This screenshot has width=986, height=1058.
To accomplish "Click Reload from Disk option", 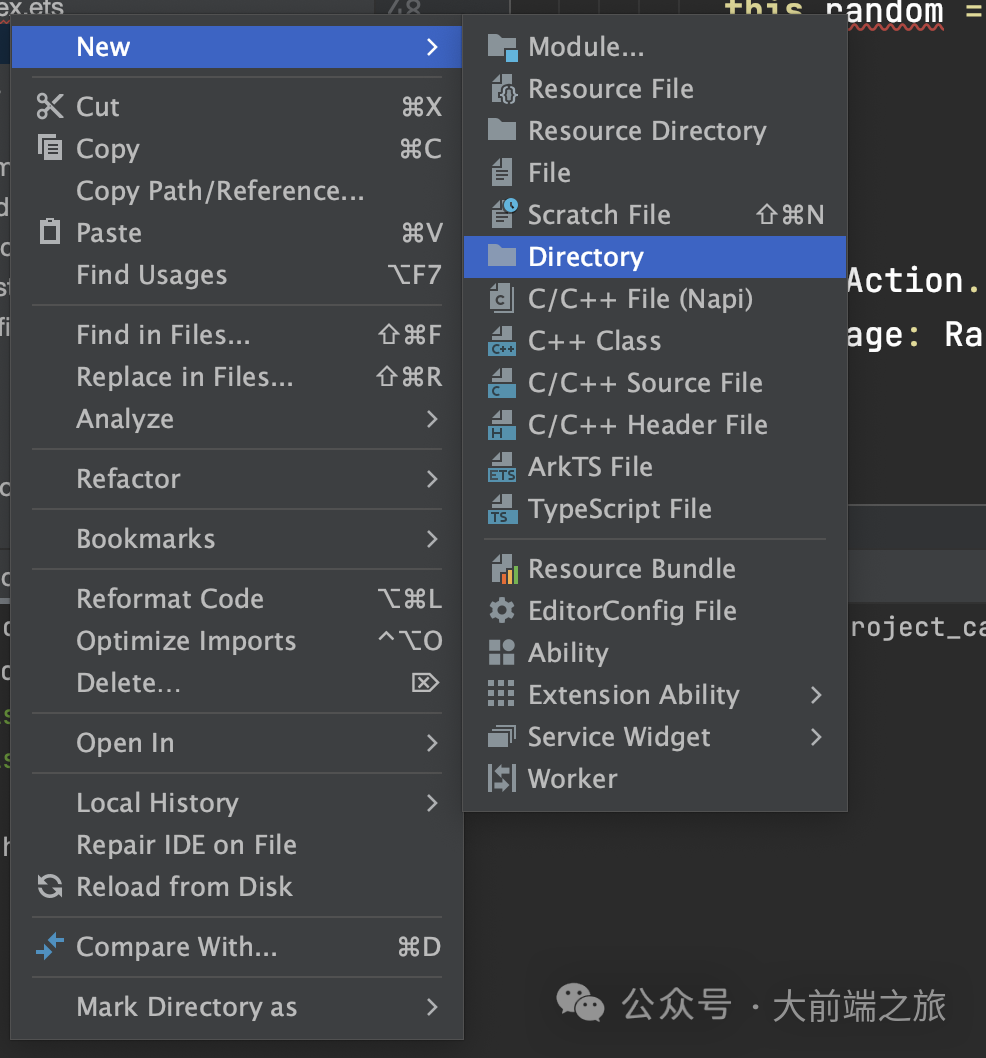I will (184, 887).
